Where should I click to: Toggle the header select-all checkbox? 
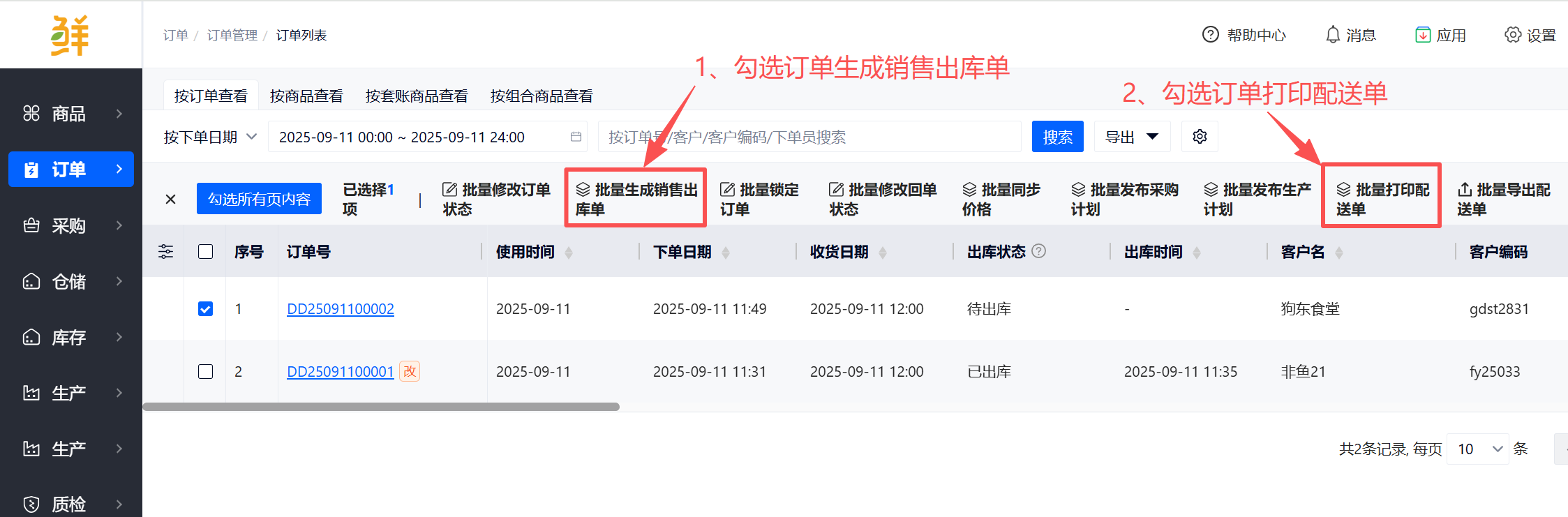tap(205, 251)
